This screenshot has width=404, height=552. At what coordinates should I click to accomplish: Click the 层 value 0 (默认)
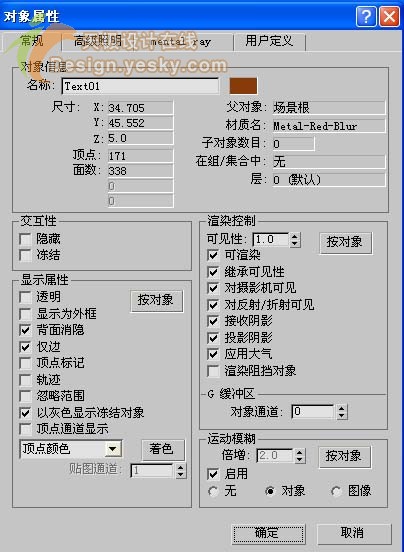point(329,180)
